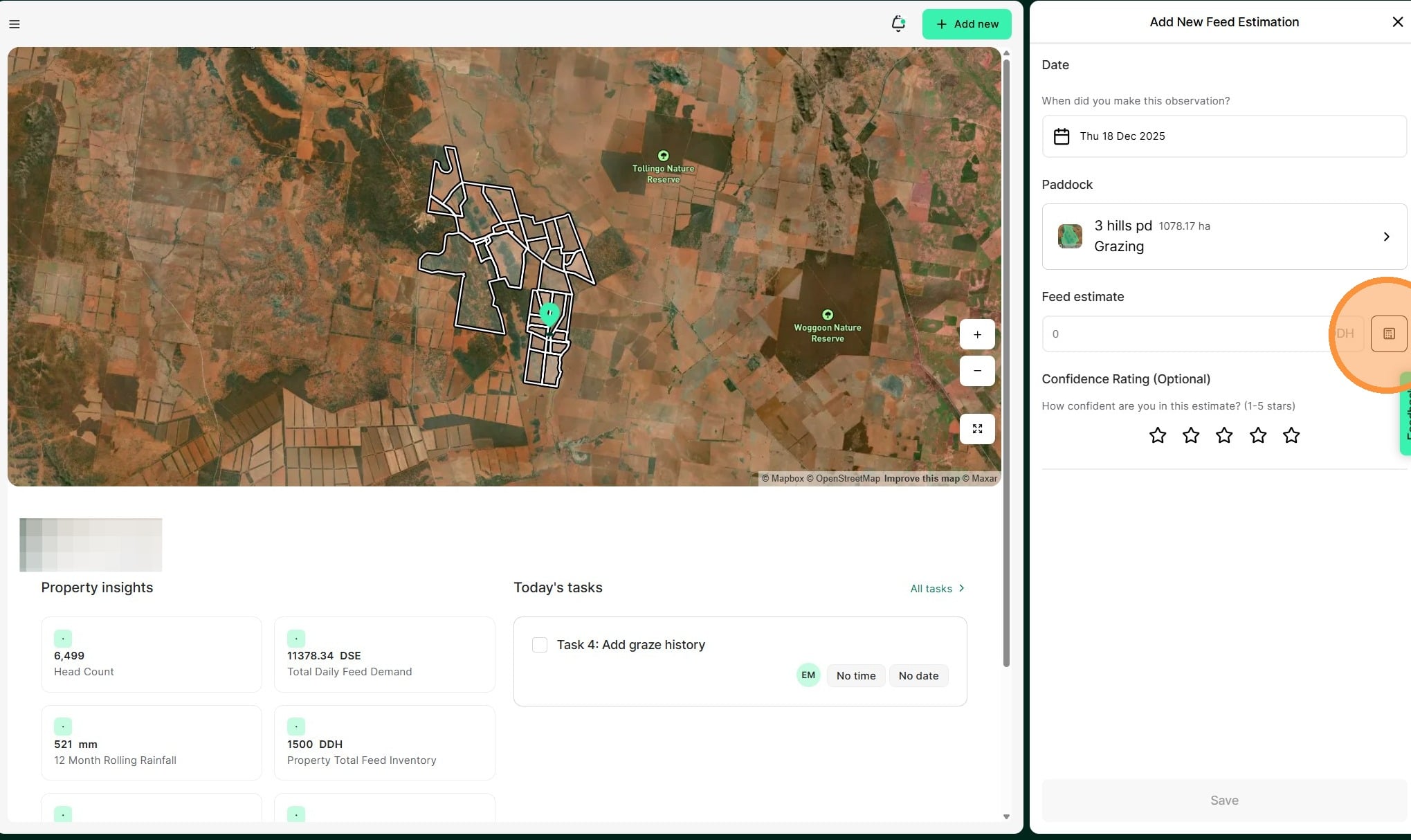Set confidence rating to five stars

pyautogui.click(x=1291, y=435)
